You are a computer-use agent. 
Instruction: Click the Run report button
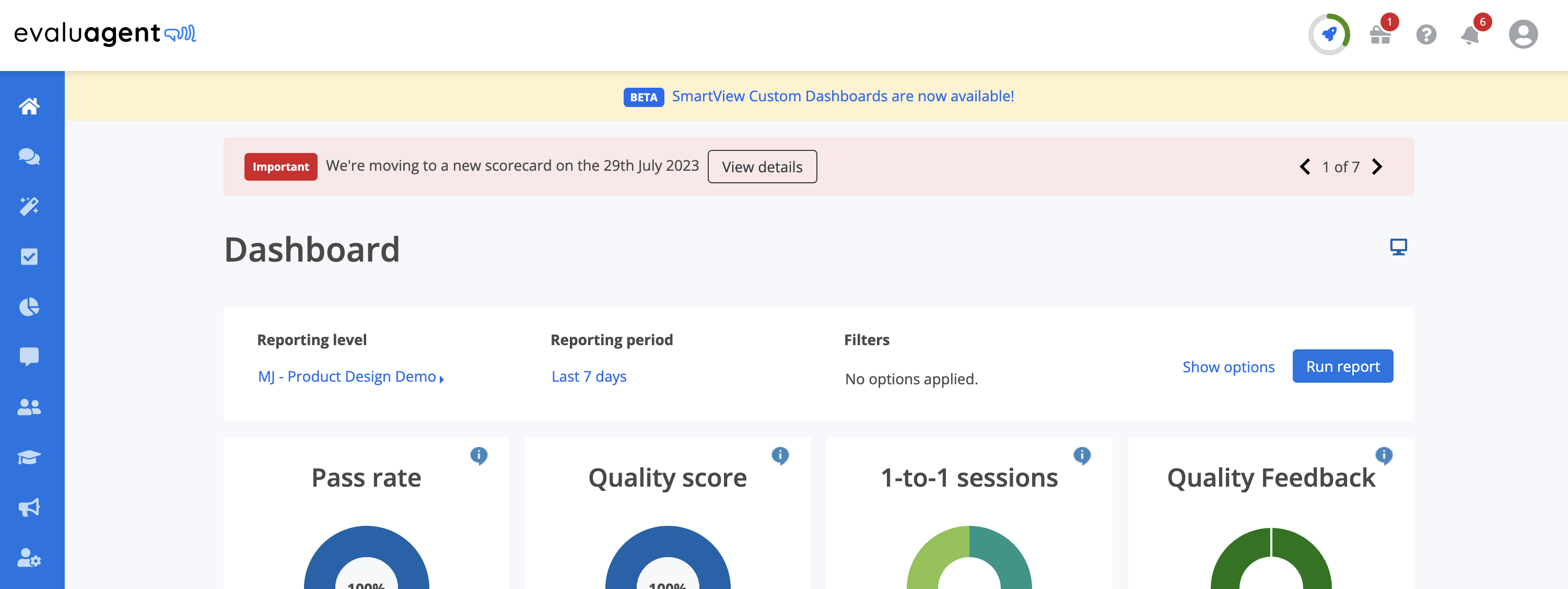coord(1343,367)
